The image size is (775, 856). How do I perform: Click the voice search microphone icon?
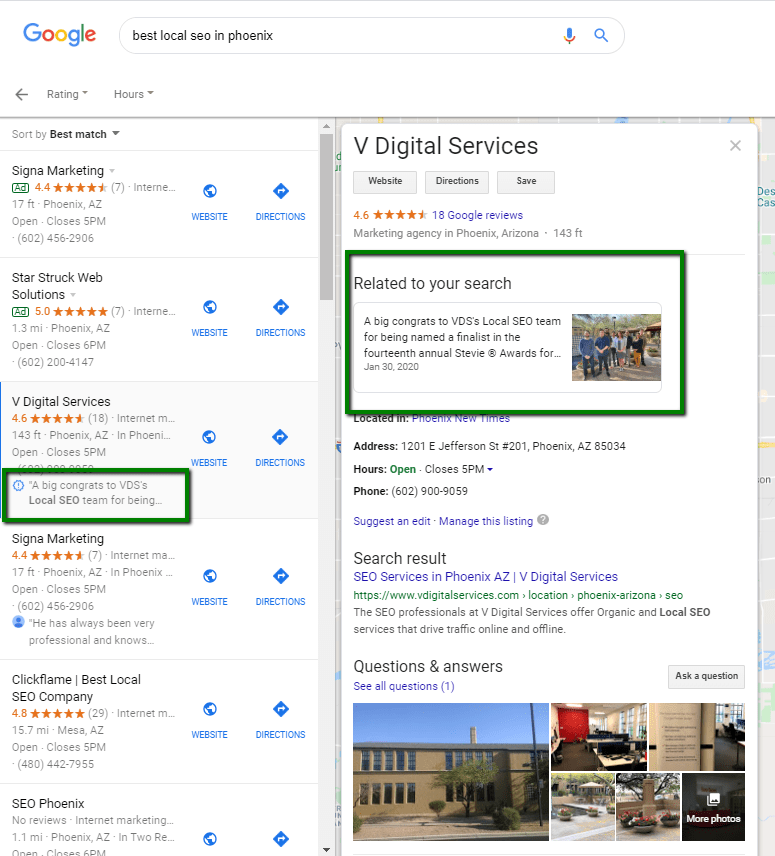tap(569, 35)
